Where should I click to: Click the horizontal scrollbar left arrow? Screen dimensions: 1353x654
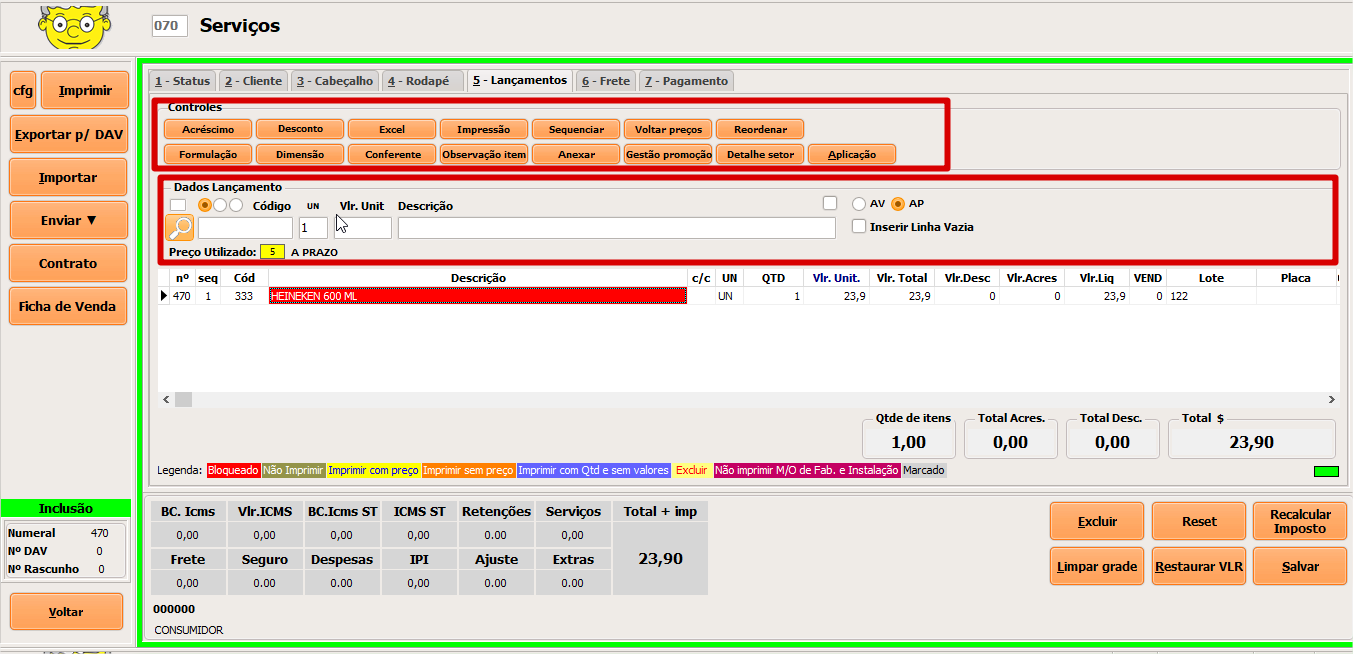(x=166, y=399)
